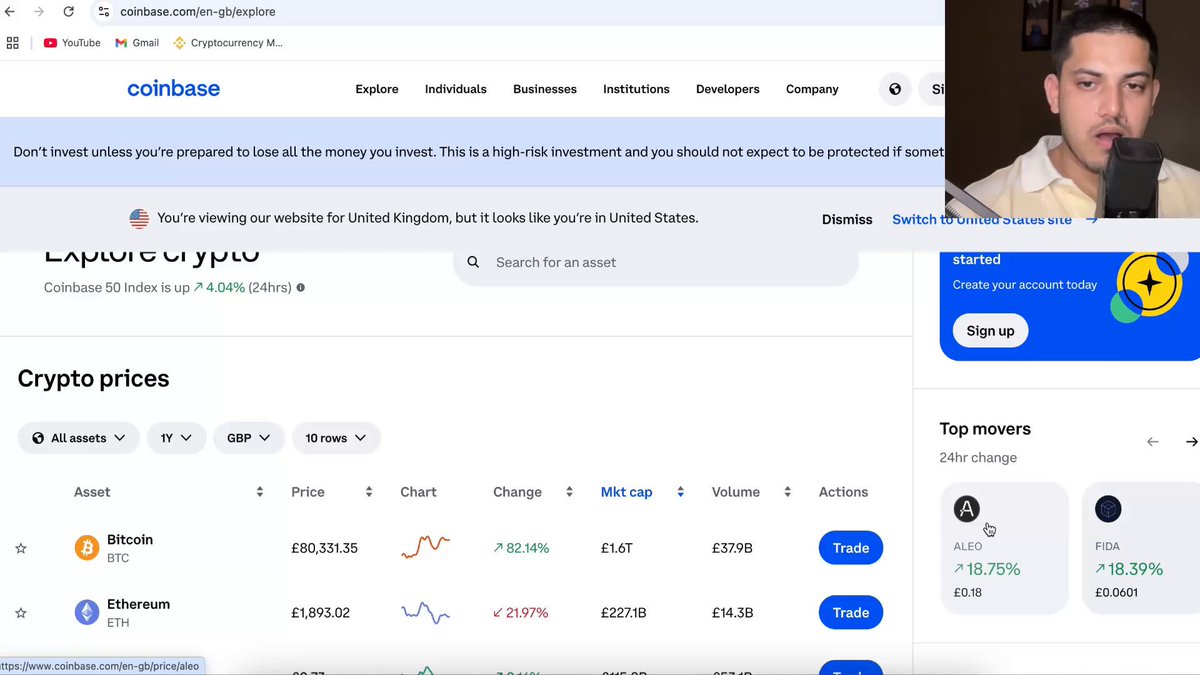Open site information icon in address bar

tap(104, 12)
